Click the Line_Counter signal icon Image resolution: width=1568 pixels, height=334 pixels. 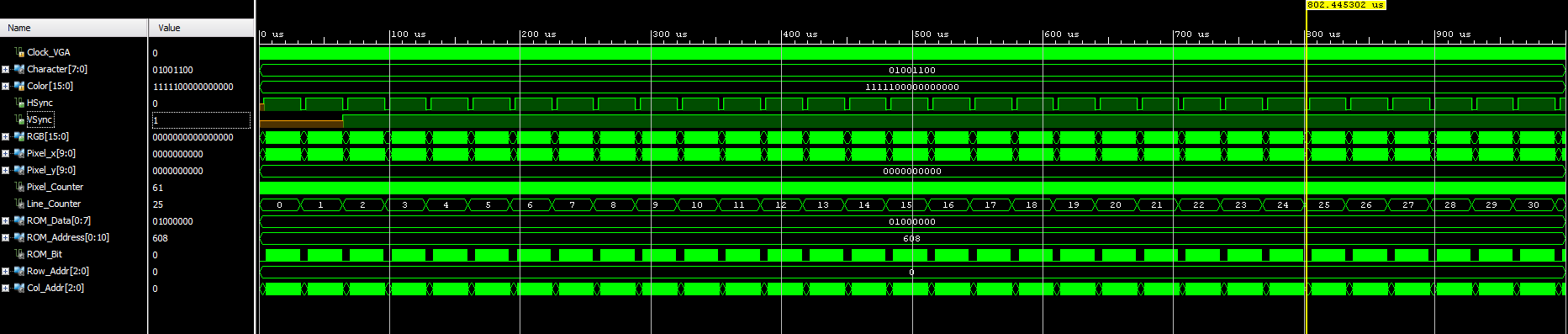(x=19, y=204)
